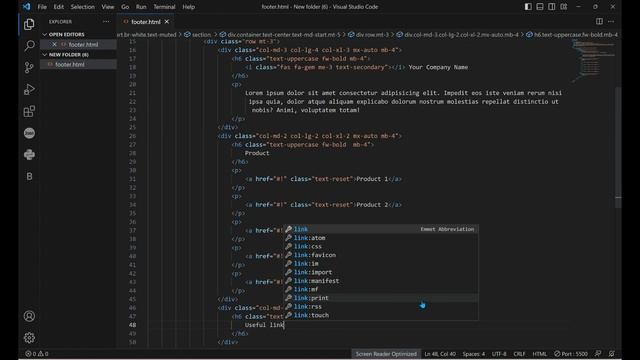Image resolution: width=640 pixels, height=360 pixels.
Task: Click the section breadcrumb item
Action: click(198, 35)
